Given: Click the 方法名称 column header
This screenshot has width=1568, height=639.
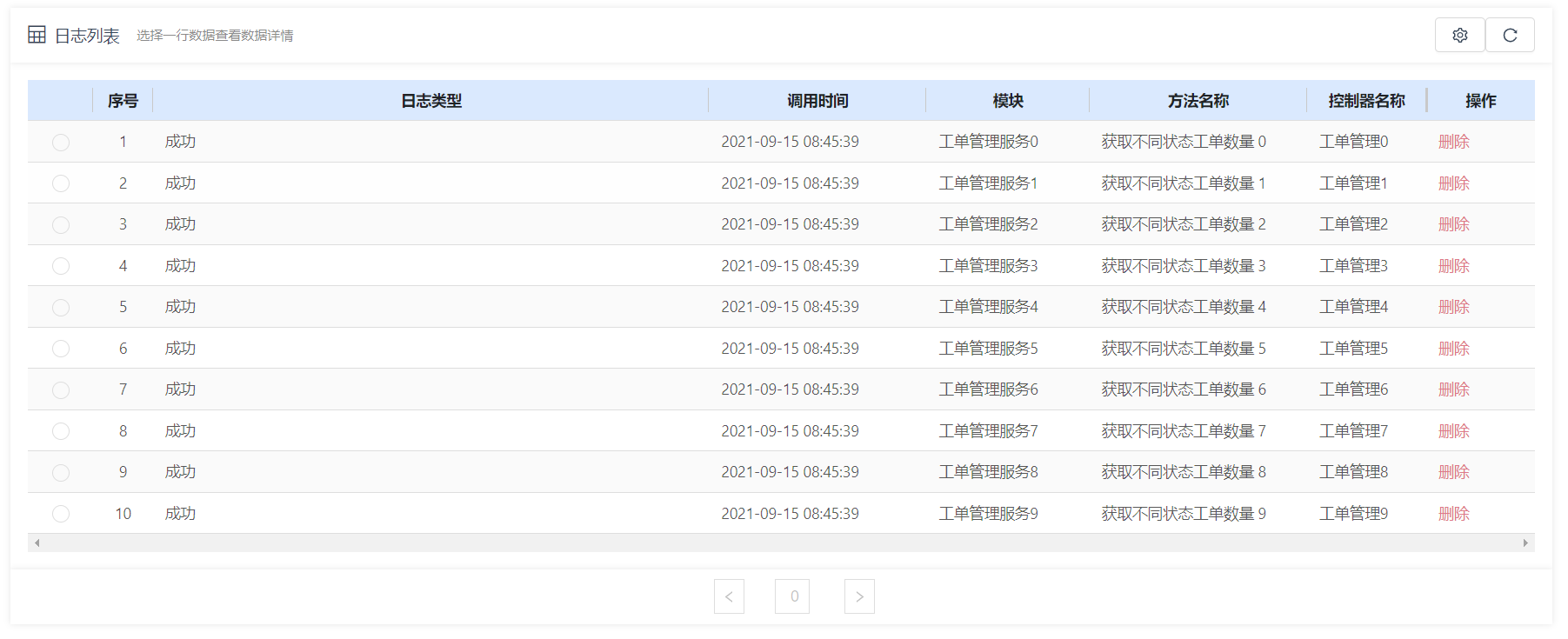Looking at the screenshot, I should coord(1198,101).
